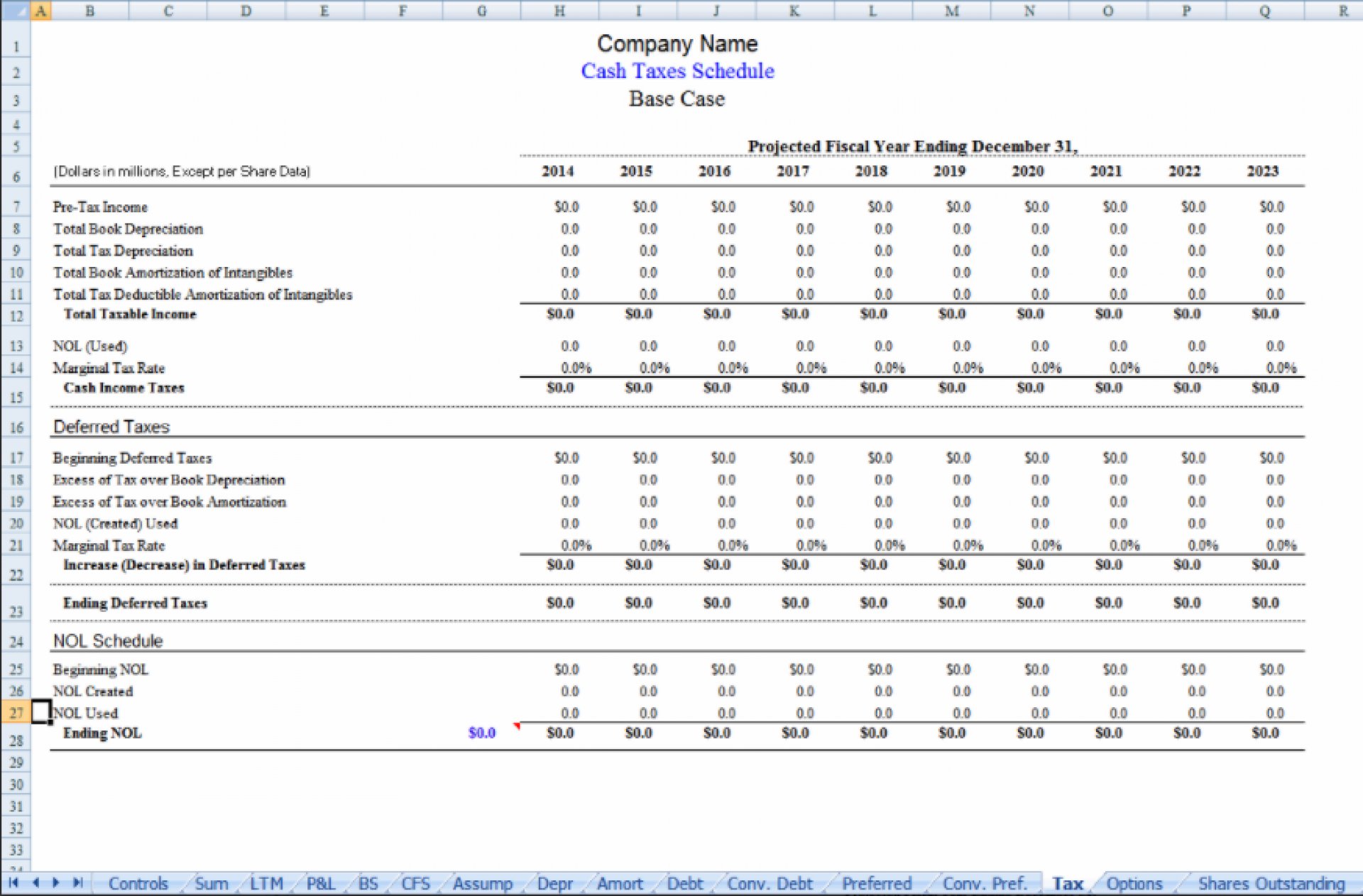Go to first sheet tab arrow

pos(13,883)
